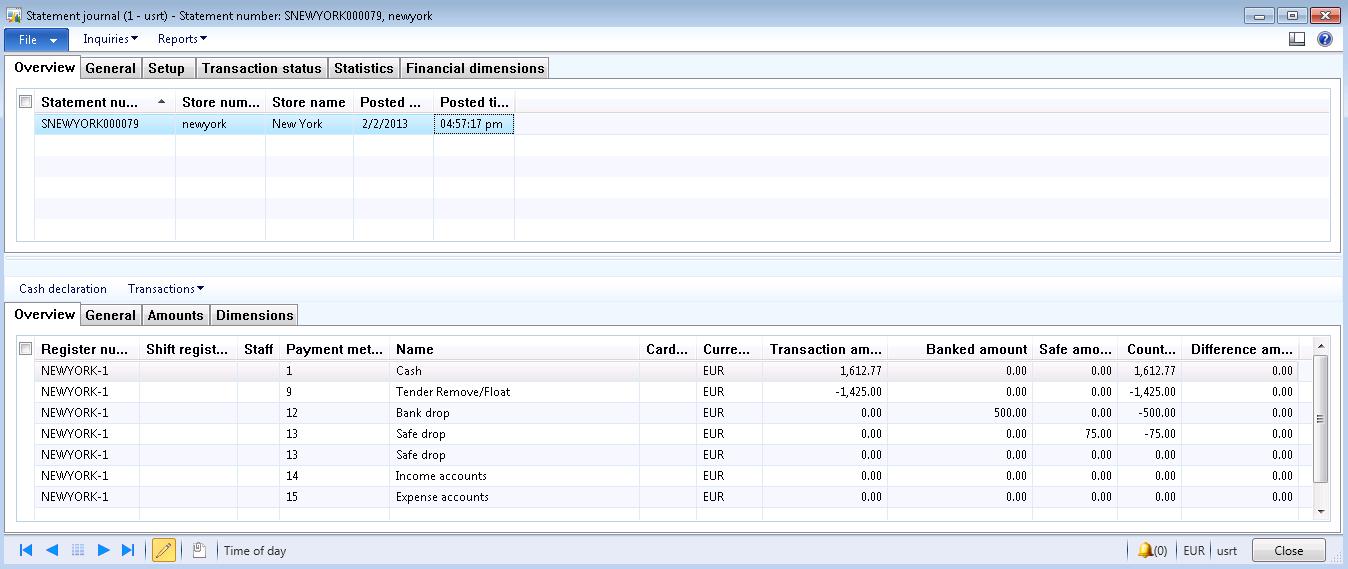1348x569 pixels.
Task: Click the Statement journal window icon
Action: 15,16
